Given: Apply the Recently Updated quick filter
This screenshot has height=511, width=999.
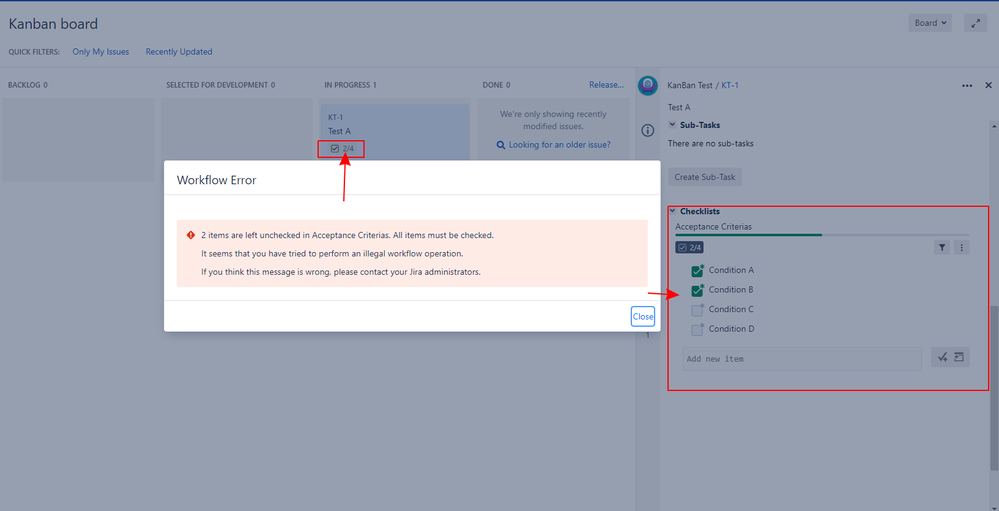Looking at the screenshot, I should pyautogui.click(x=179, y=52).
